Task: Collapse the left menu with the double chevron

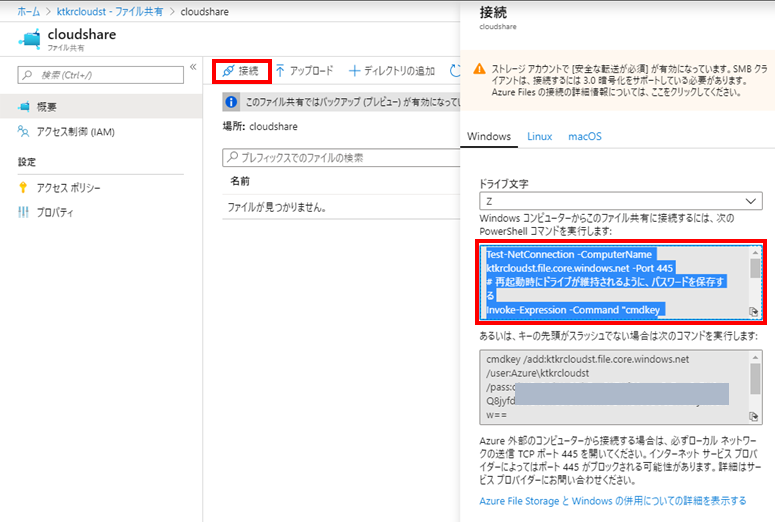Action: click(193, 67)
